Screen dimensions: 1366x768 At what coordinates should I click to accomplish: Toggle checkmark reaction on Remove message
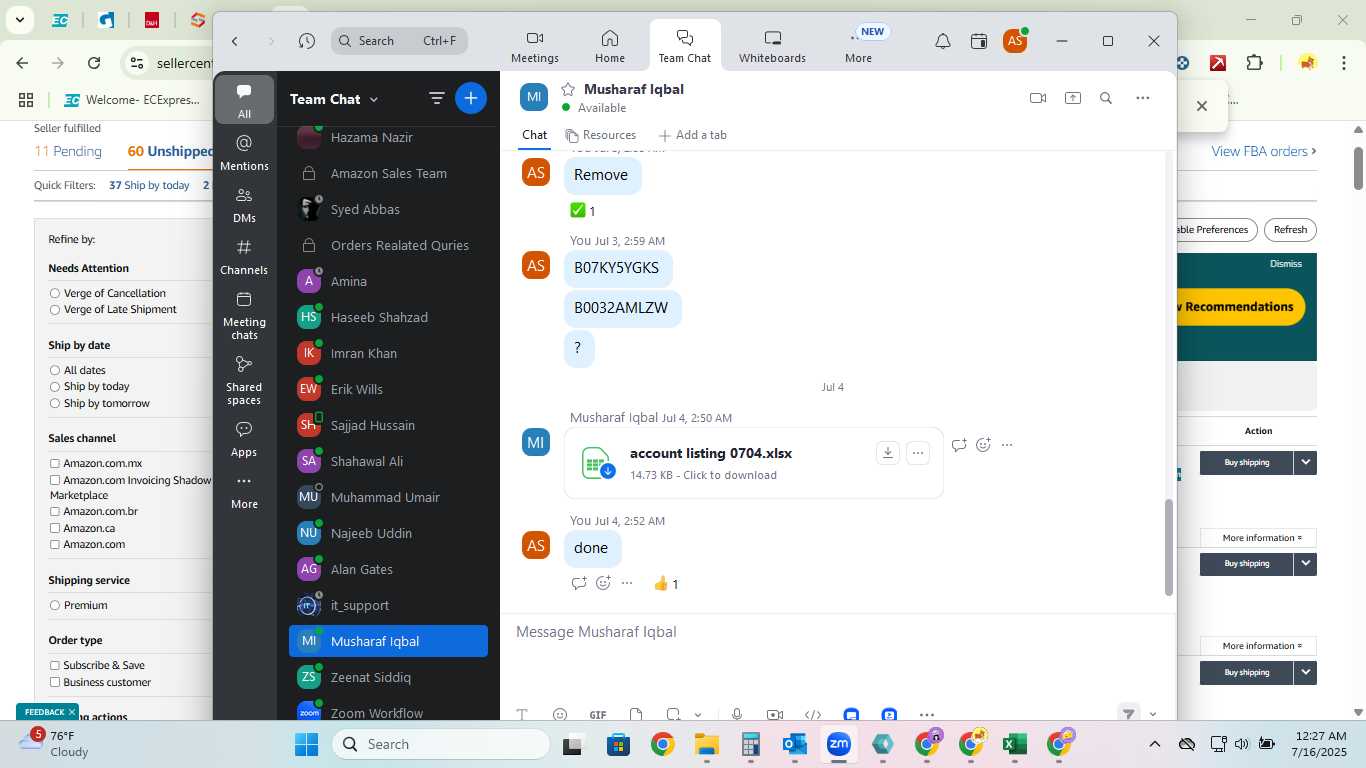point(583,211)
